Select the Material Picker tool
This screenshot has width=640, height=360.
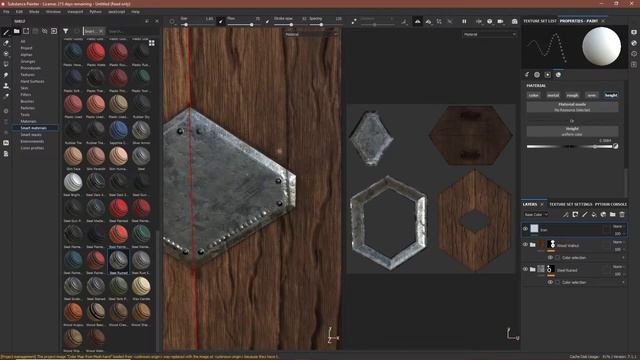pyautogui.click(x=6, y=97)
